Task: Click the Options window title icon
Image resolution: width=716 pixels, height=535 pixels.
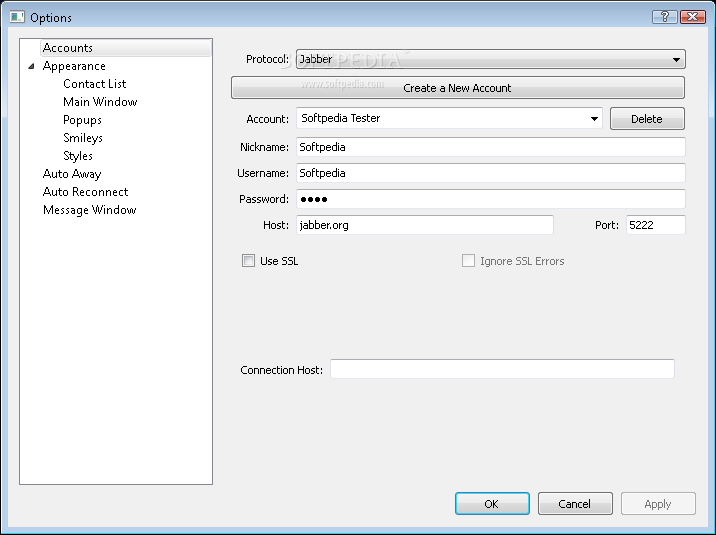Action: (x=17, y=17)
